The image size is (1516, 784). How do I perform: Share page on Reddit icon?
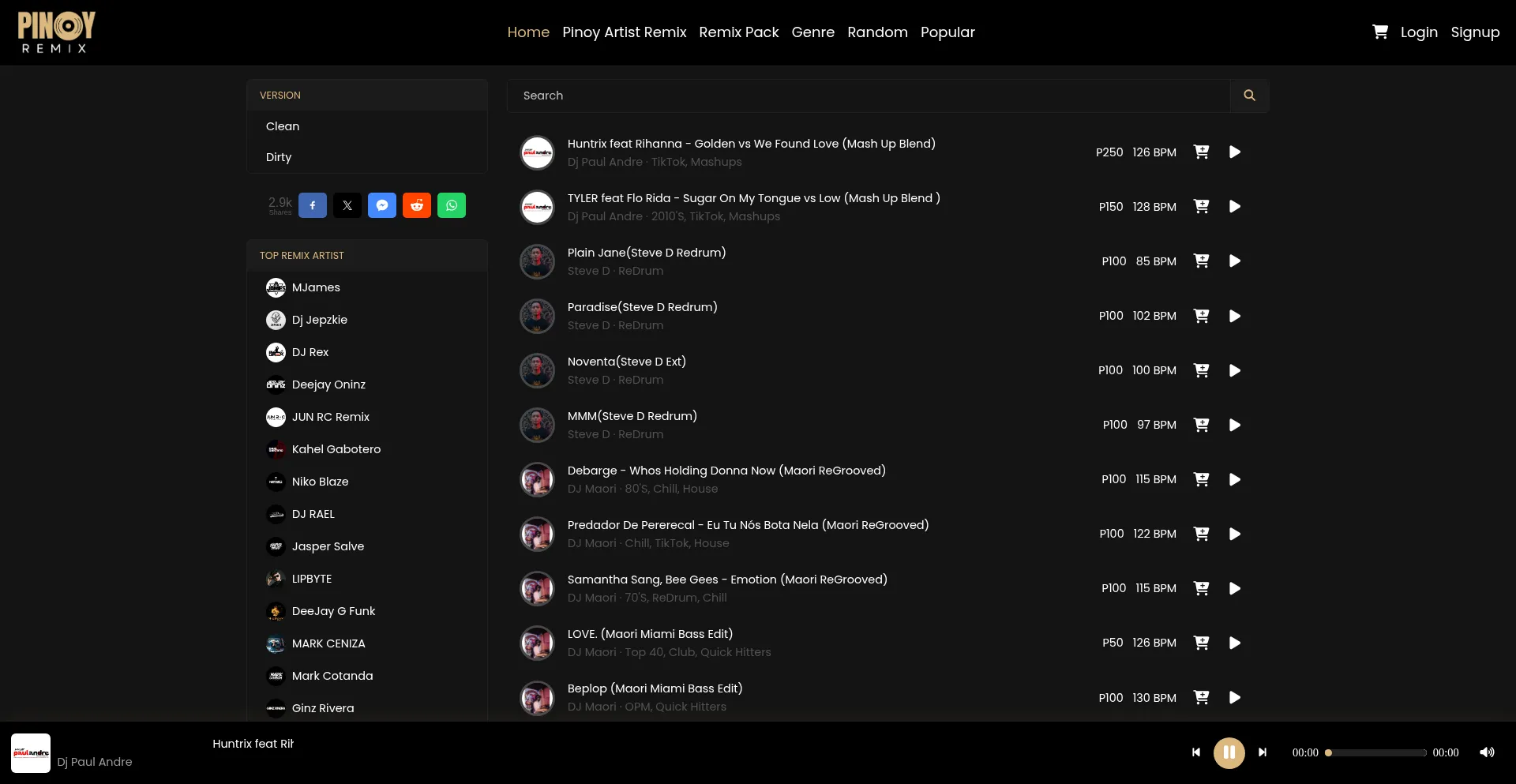click(x=417, y=205)
